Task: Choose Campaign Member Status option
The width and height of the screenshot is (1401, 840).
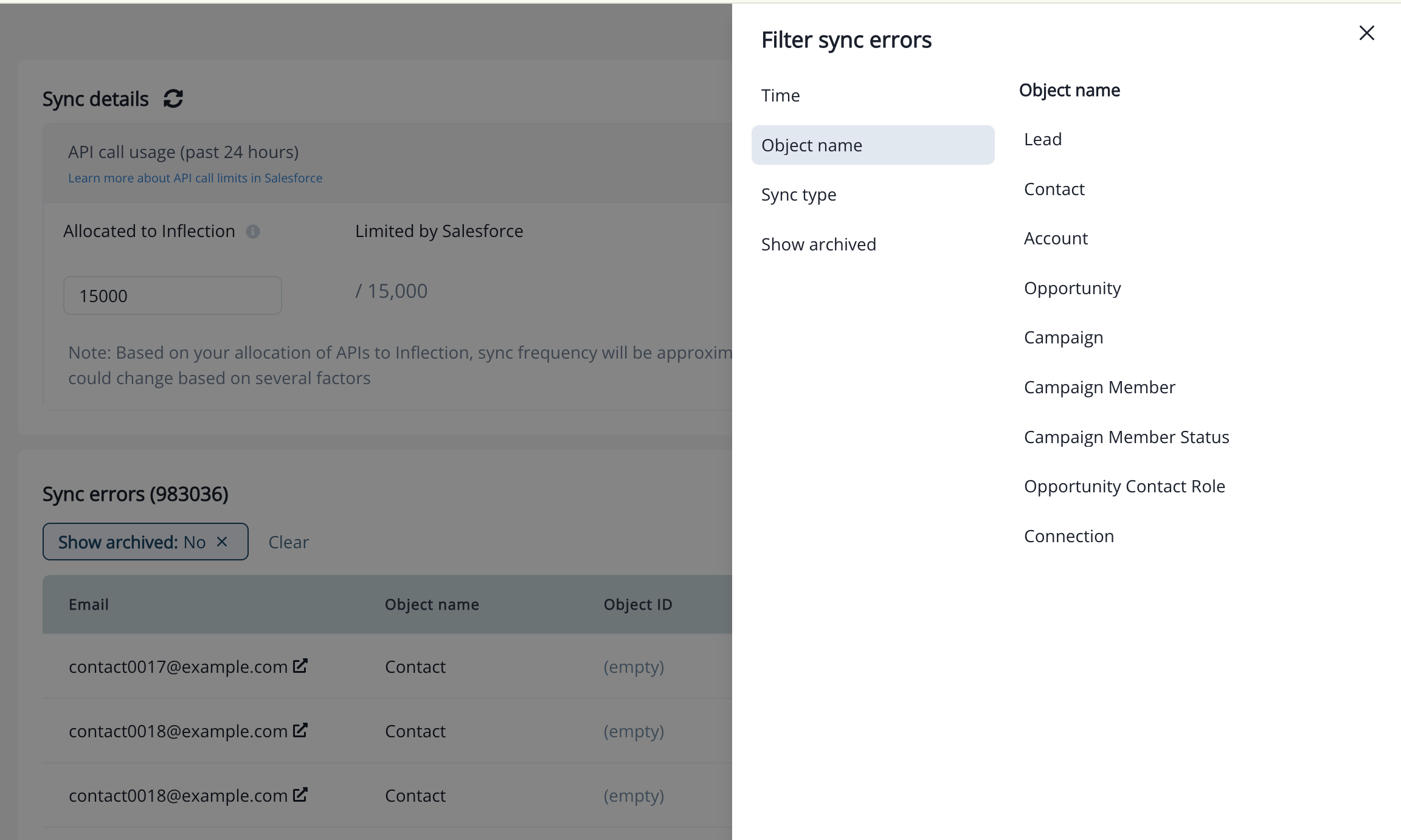Action: [x=1127, y=437]
